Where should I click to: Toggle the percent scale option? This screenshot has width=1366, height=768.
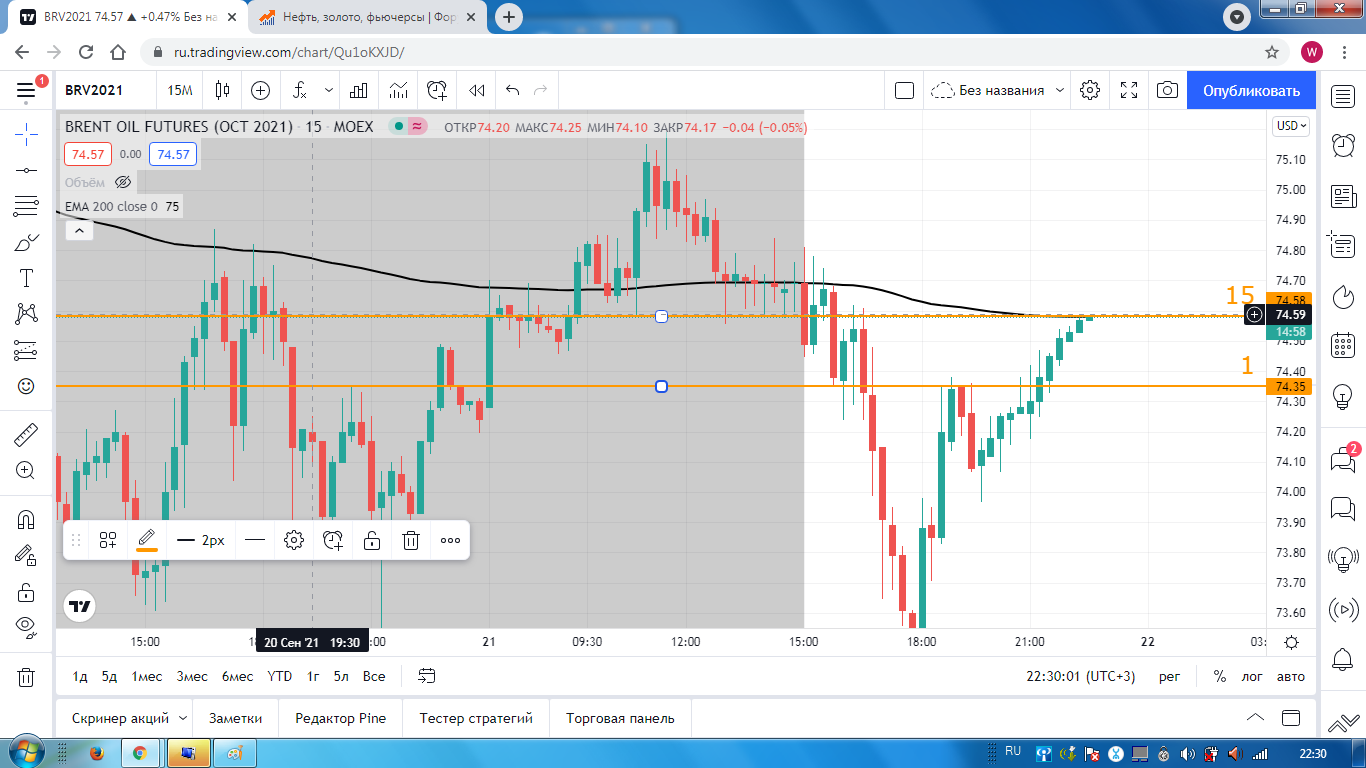[1220, 676]
